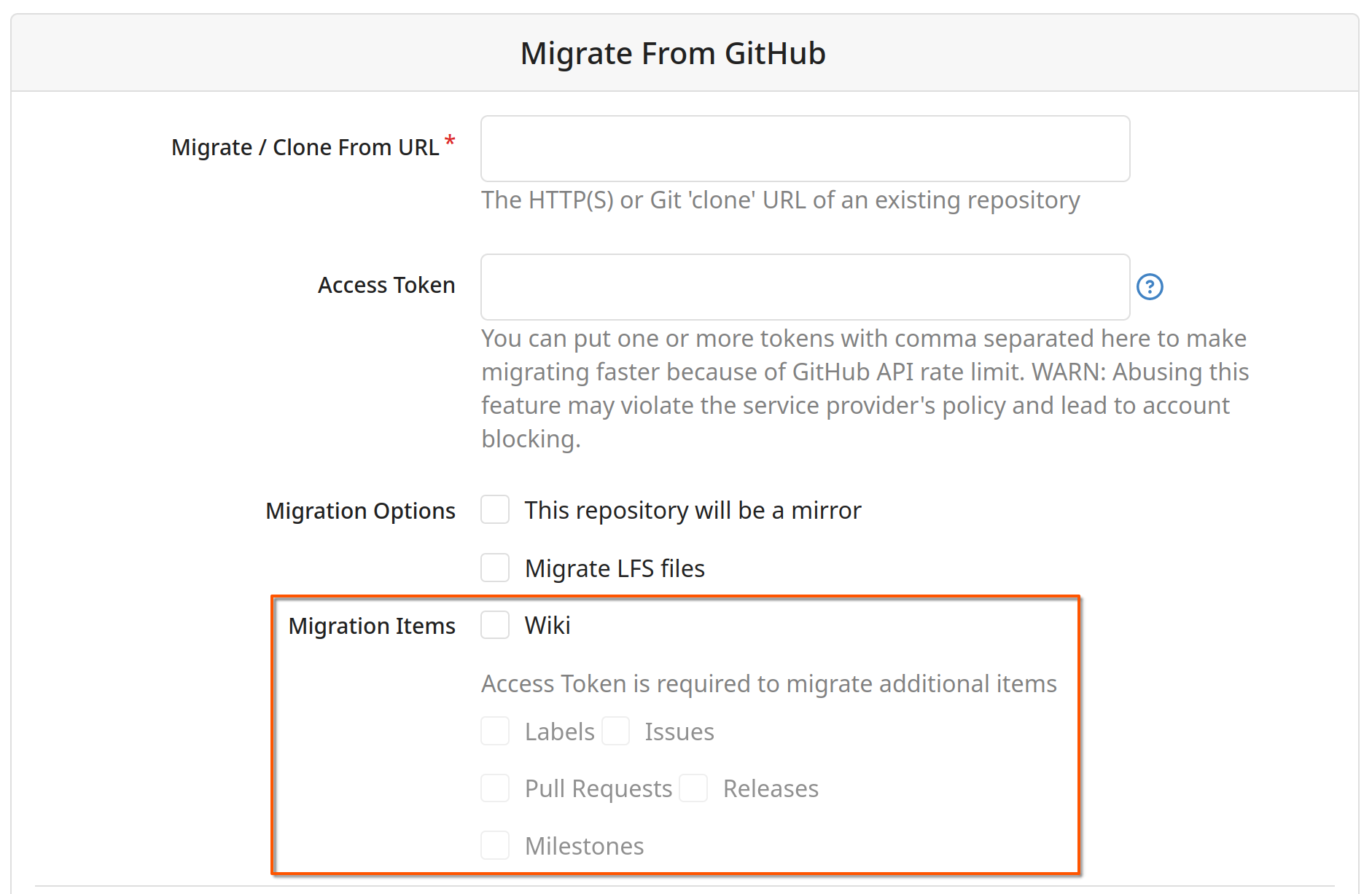Check the Milestones checkbox
This screenshot has height=894, width=1372.
tap(495, 845)
